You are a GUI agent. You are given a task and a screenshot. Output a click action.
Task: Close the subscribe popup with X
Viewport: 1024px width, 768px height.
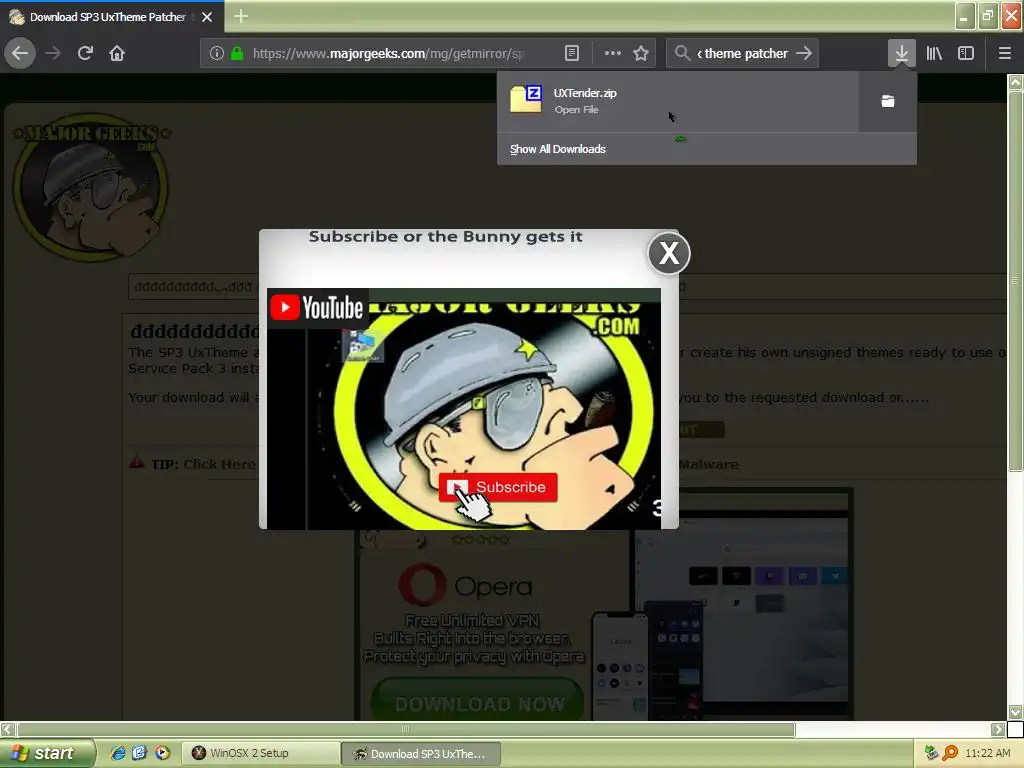[669, 253]
